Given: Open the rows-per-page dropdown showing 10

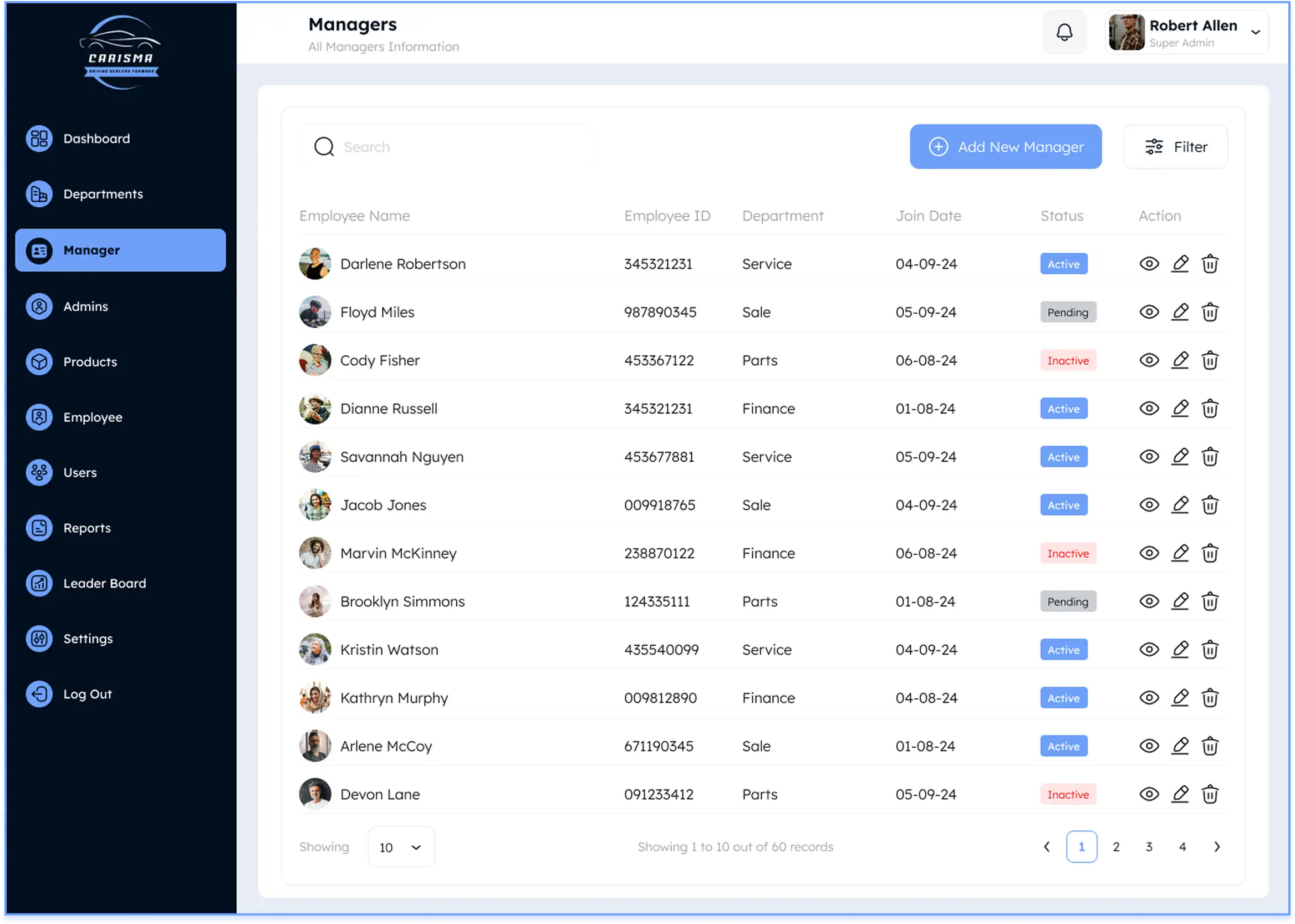Looking at the screenshot, I should pos(401,847).
